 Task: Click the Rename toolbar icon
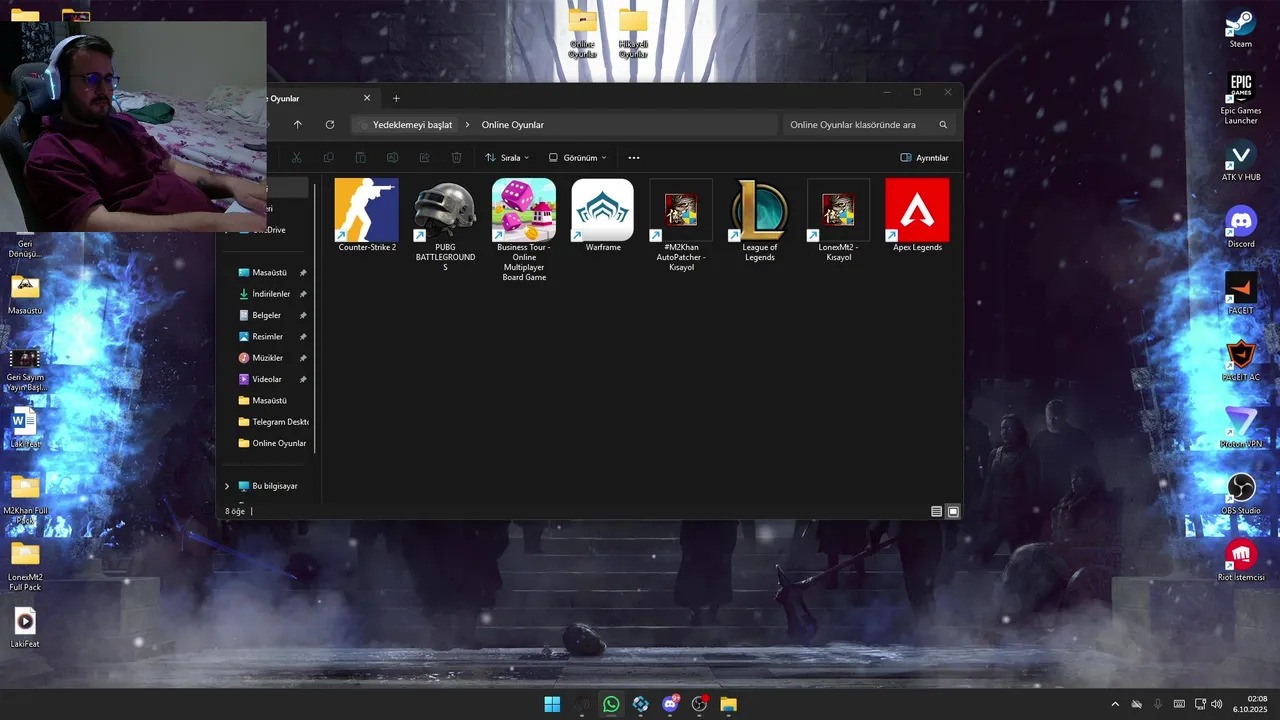pos(392,157)
